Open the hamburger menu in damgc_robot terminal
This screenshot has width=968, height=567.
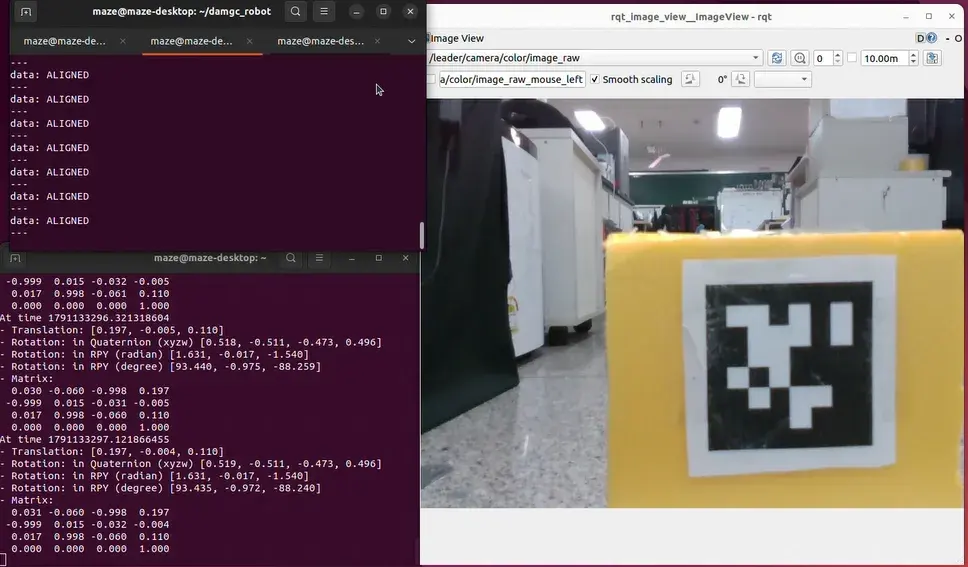[323, 12]
